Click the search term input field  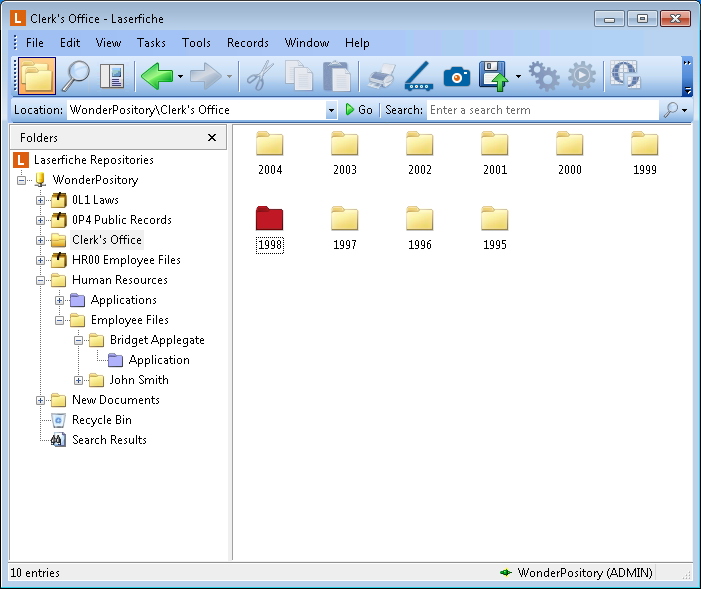[x=543, y=110]
